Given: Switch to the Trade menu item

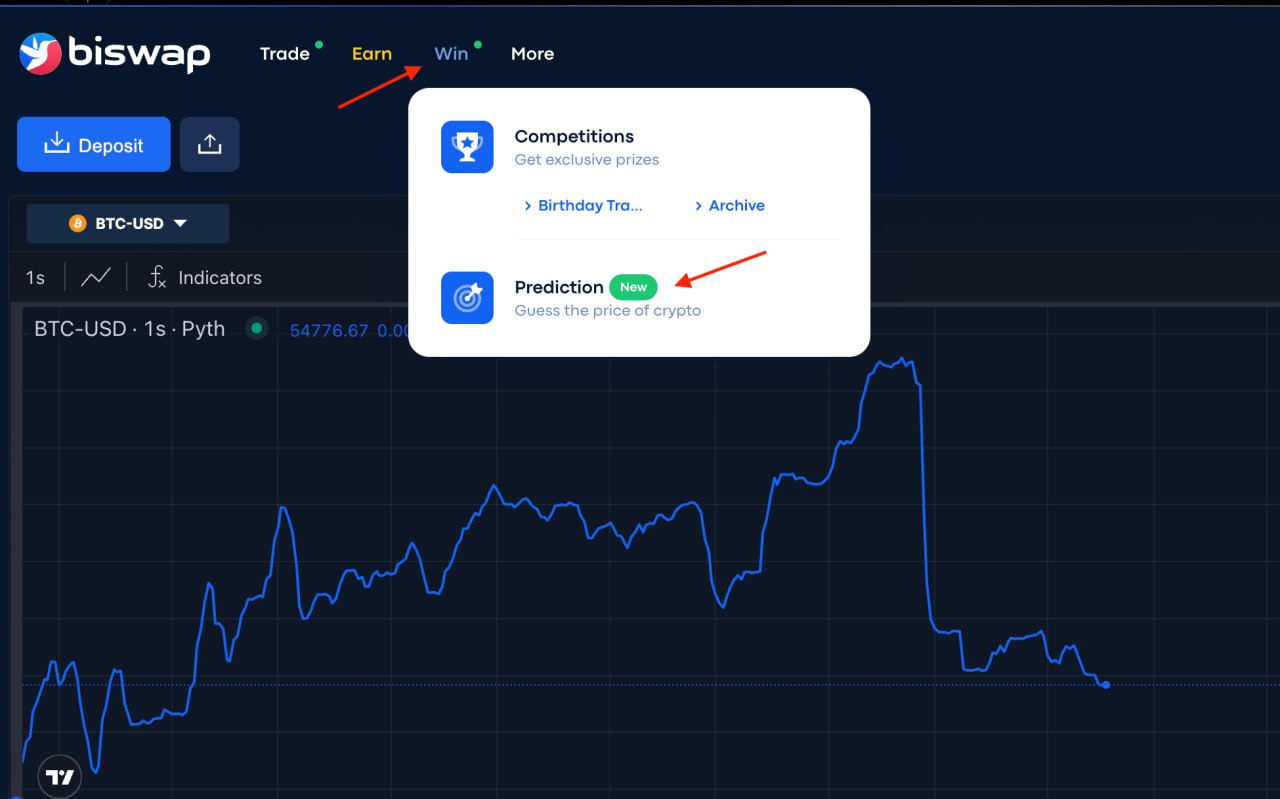Looking at the screenshot, I should pos(283,54).
